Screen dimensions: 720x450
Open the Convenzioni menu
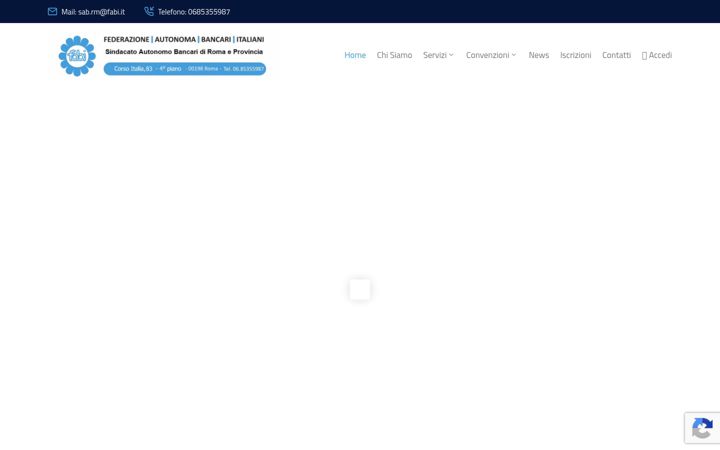pos(488,55)
